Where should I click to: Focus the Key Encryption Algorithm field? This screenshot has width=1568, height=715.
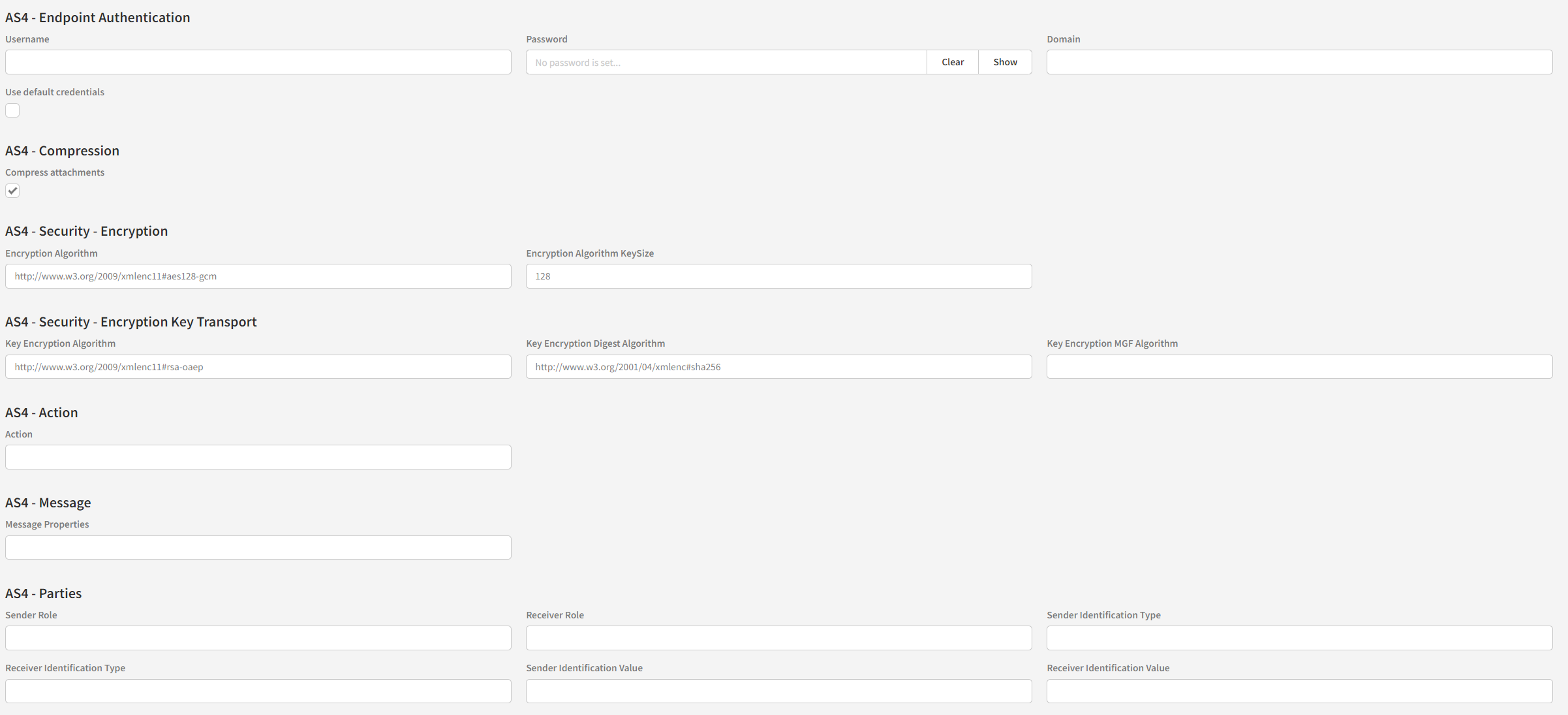258,367
